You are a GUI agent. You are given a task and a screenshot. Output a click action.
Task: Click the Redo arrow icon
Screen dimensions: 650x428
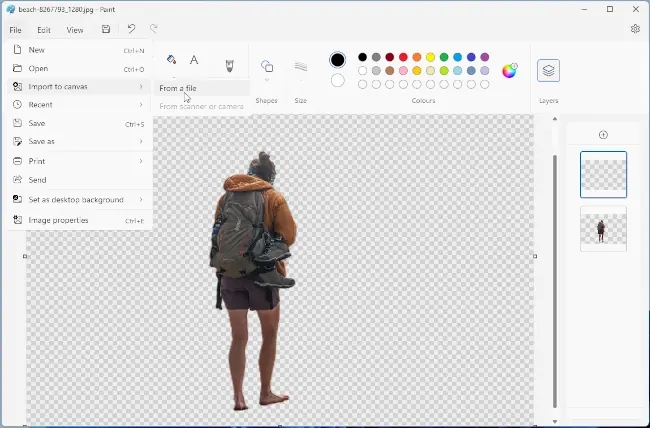154,29
